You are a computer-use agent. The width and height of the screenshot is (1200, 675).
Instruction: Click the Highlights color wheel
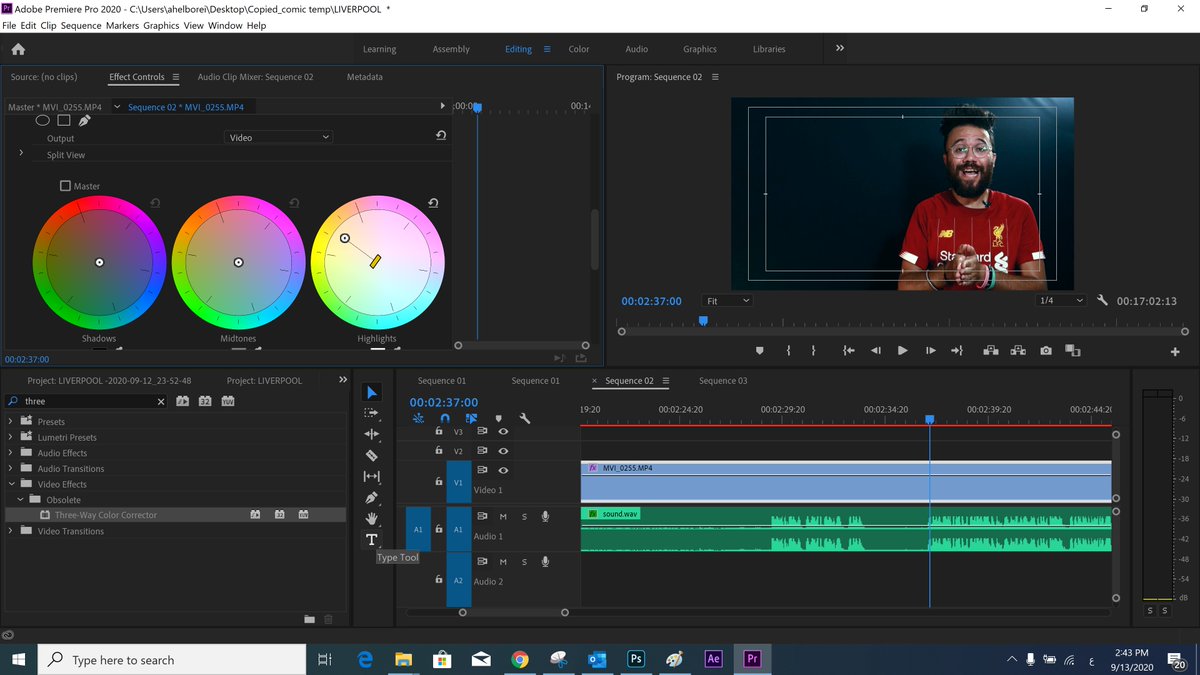pos(377,262)
